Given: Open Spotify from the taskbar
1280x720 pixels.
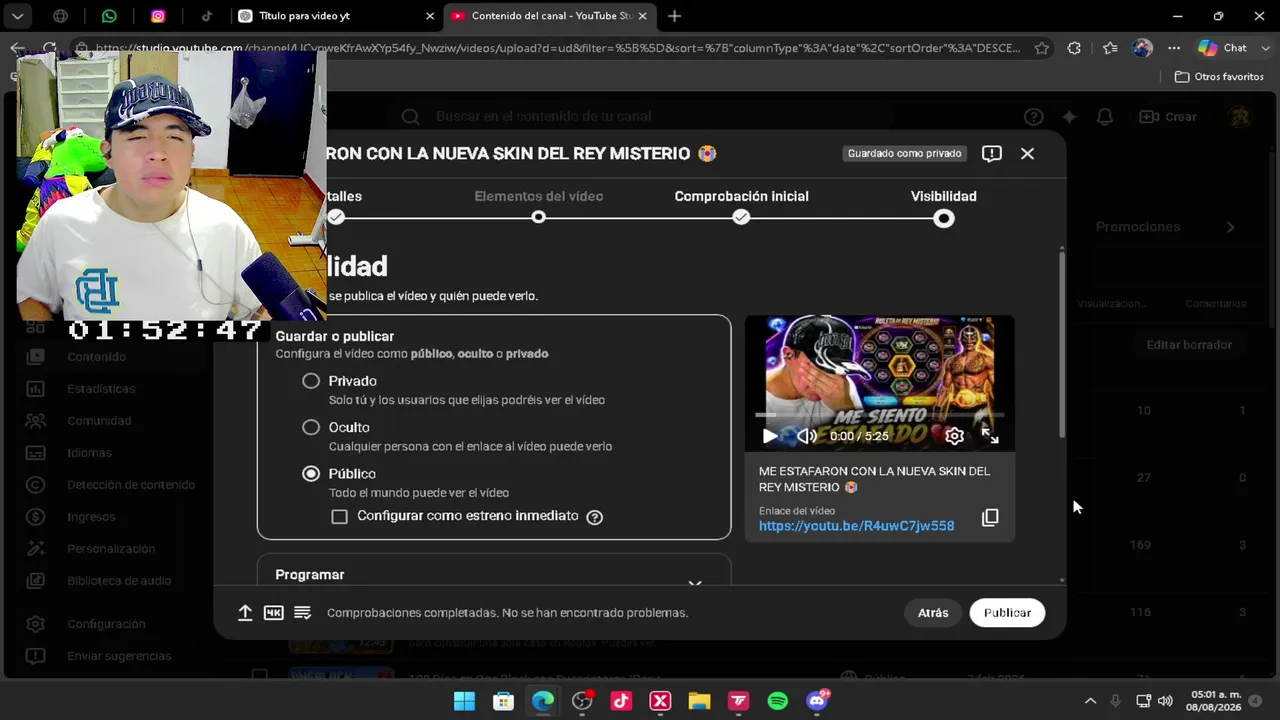Looking at the screenshot, I should [777, 701].
